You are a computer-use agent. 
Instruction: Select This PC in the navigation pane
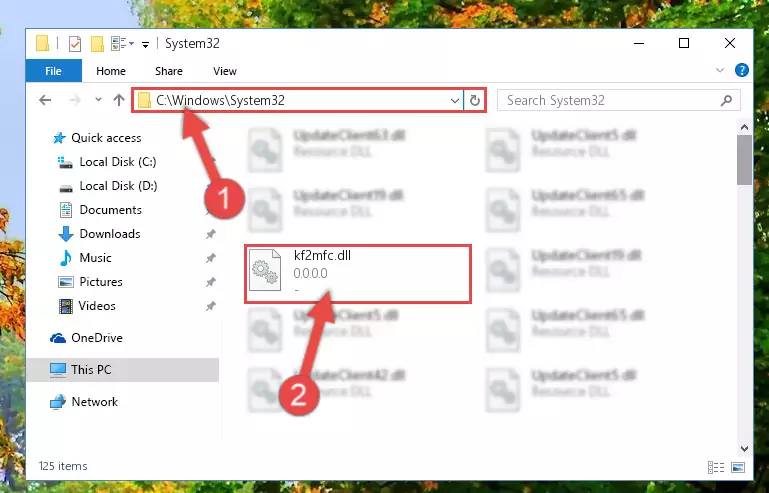[x=123, y=370]
